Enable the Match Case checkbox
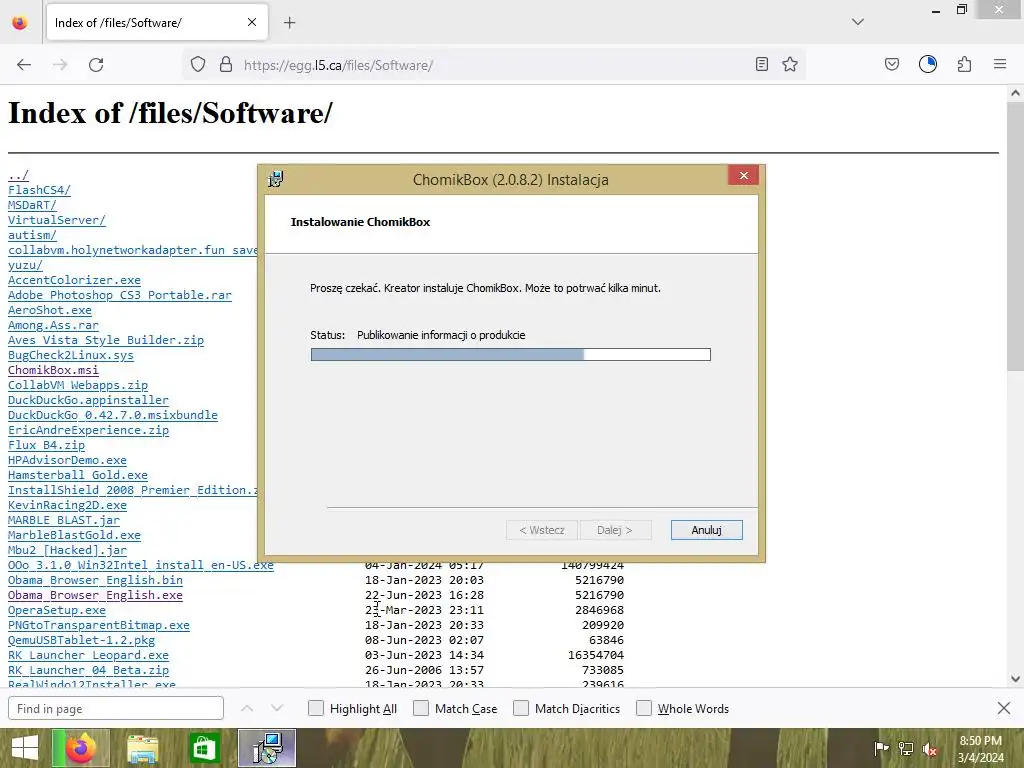Image resolution: width=1024 pixels, height=768 pixels. (x=421, y=709)
